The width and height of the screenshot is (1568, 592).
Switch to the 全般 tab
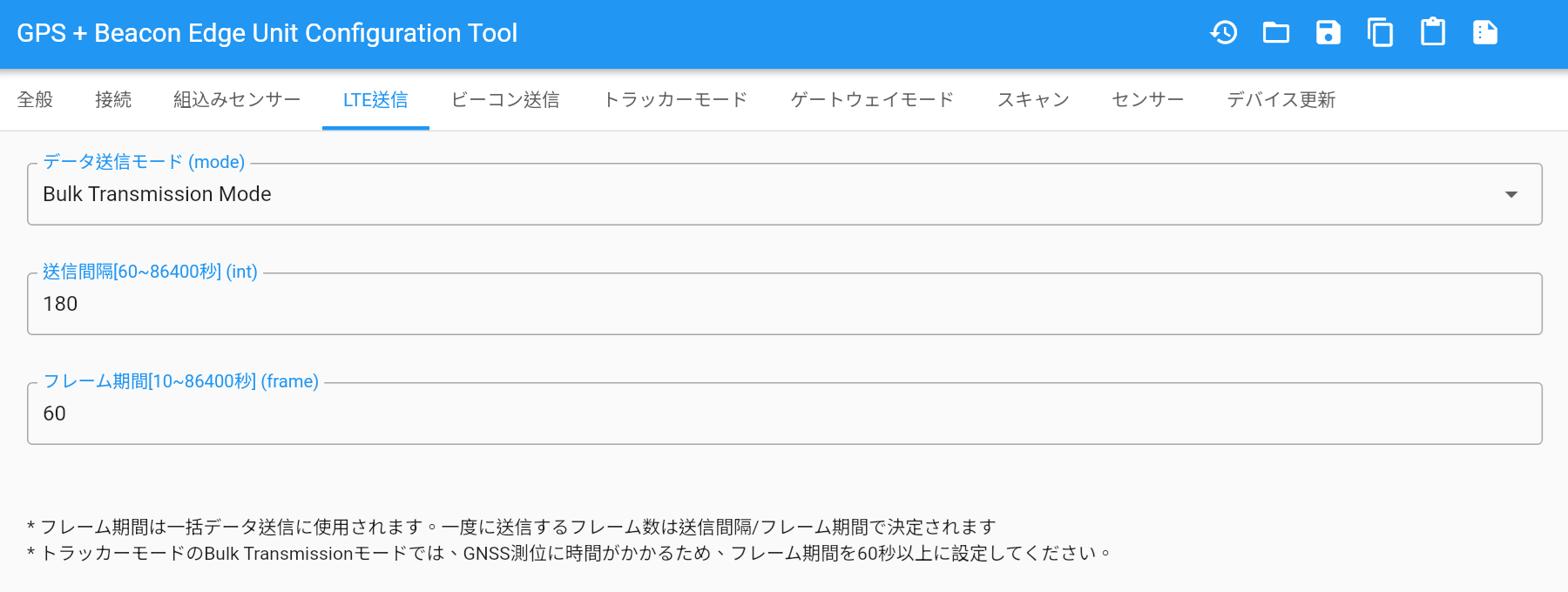click(35, 100)
